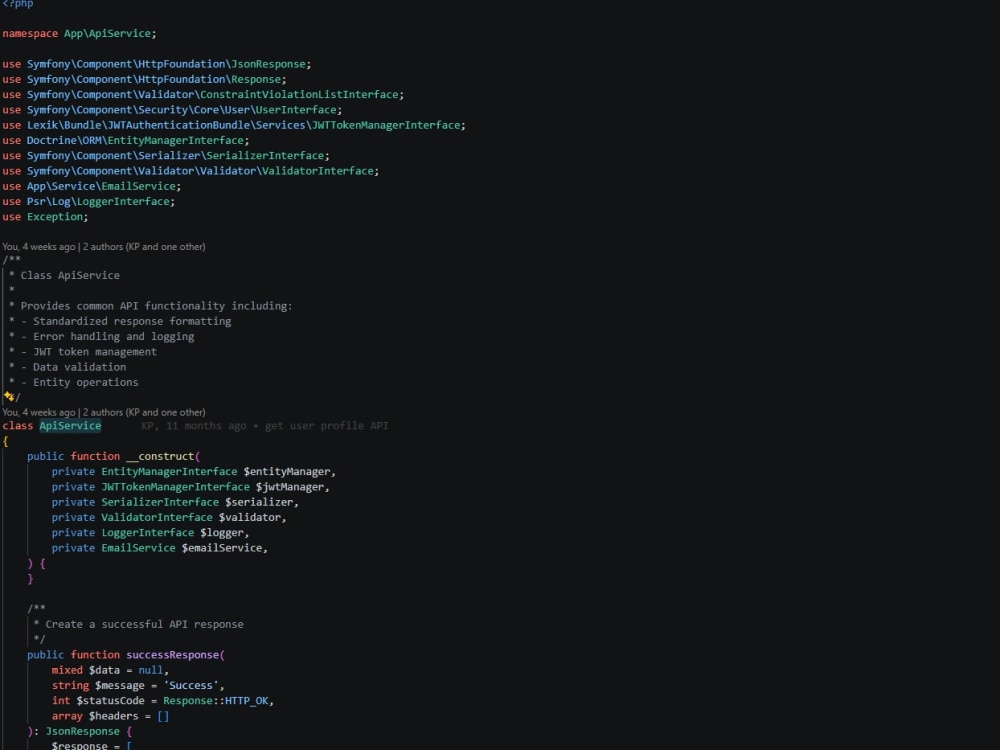Click the blame note 'get user profile API'
1000x750 pixels.
[x=327, y=426]
